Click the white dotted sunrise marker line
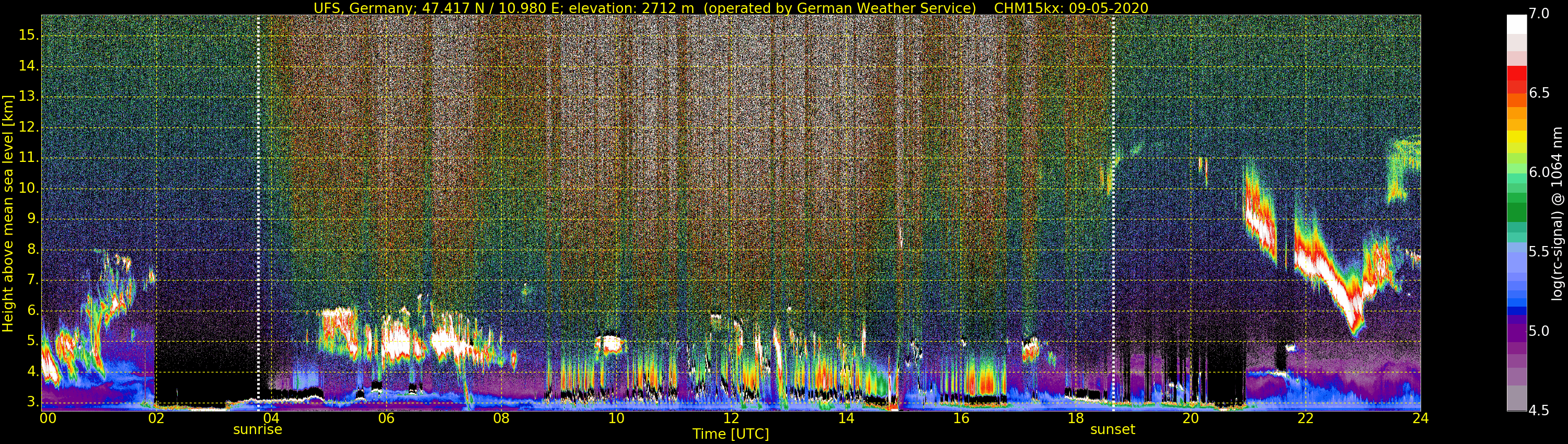 coord(258,213)
